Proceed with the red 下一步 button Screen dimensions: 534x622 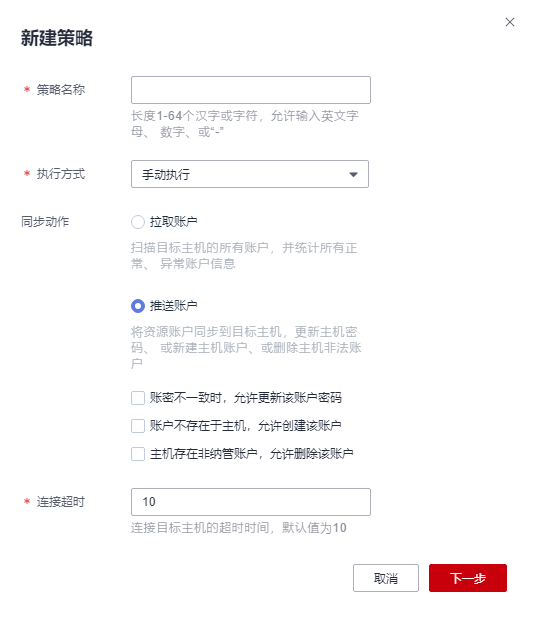click(468, 578)
